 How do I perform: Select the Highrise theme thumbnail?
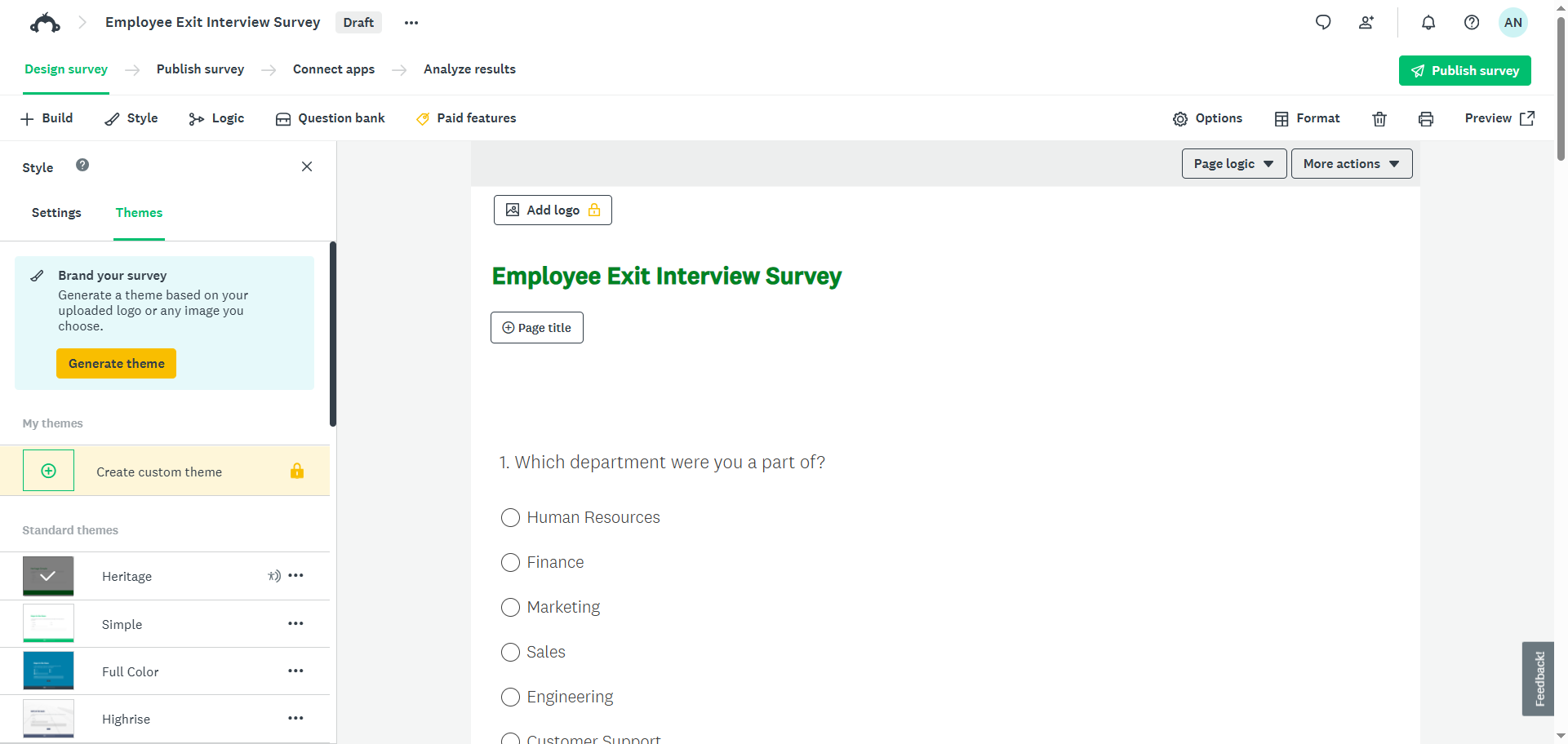pos(48,718)
